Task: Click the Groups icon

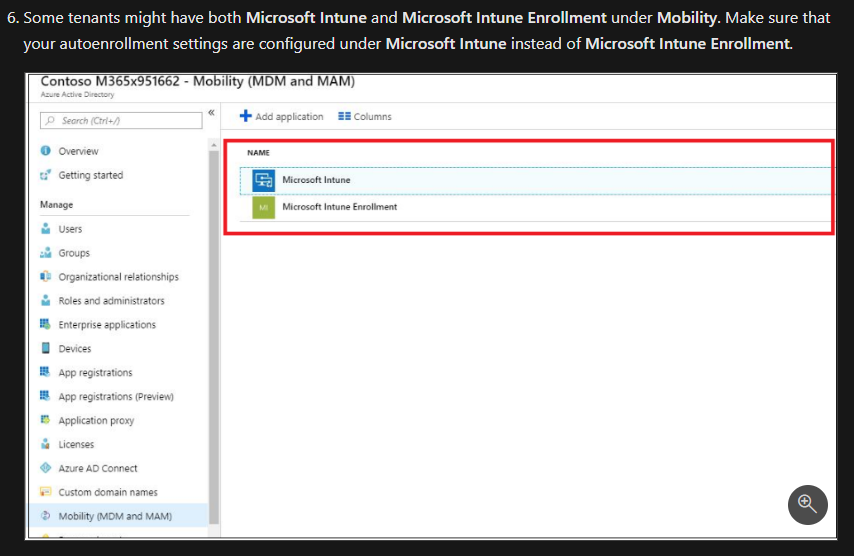Action: pos(46,253)
